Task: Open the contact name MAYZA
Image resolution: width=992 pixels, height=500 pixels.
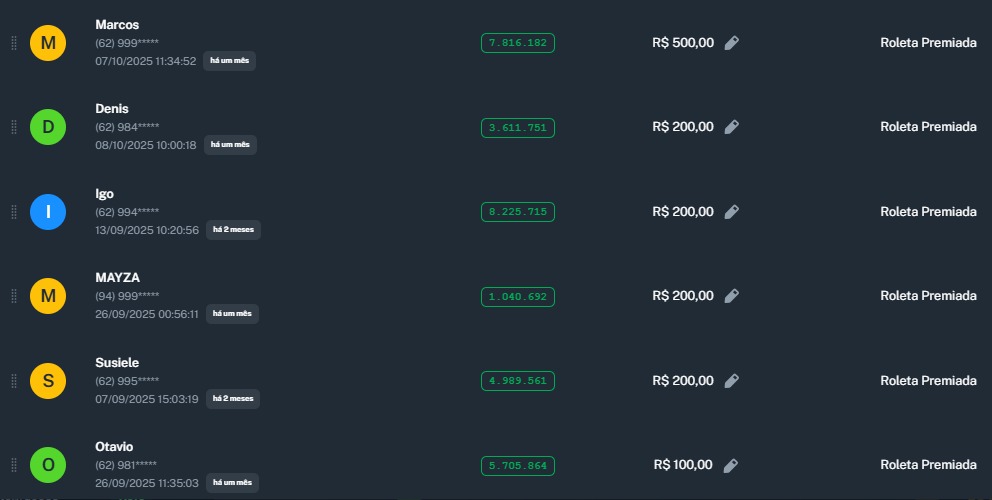Action: point(117,277)
